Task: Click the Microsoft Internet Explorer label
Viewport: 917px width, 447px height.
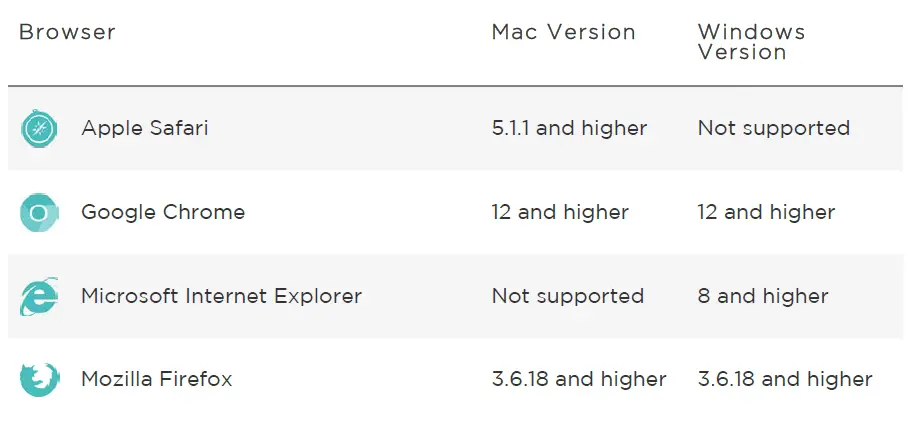Action: tap(221, 296)
